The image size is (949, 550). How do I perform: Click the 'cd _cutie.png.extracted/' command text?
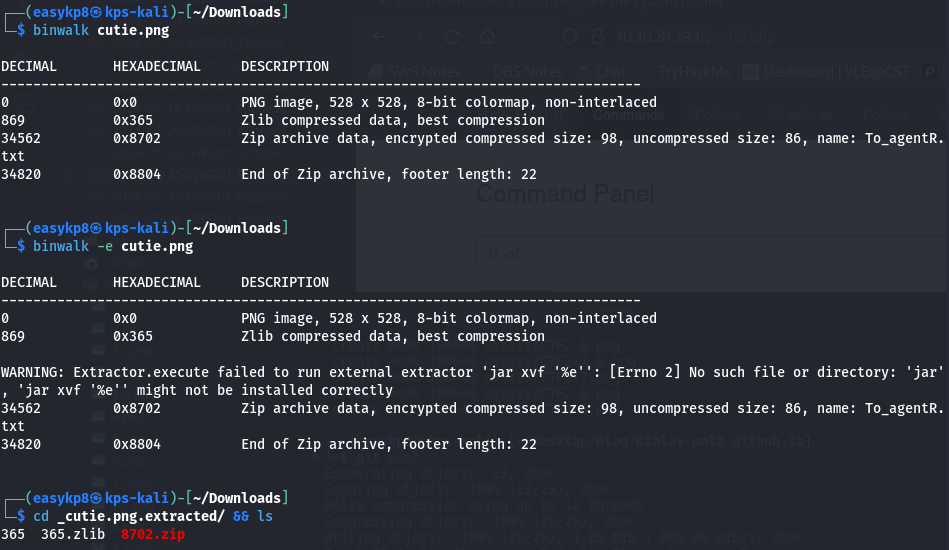pyautogui.click(x=128, y=516)
